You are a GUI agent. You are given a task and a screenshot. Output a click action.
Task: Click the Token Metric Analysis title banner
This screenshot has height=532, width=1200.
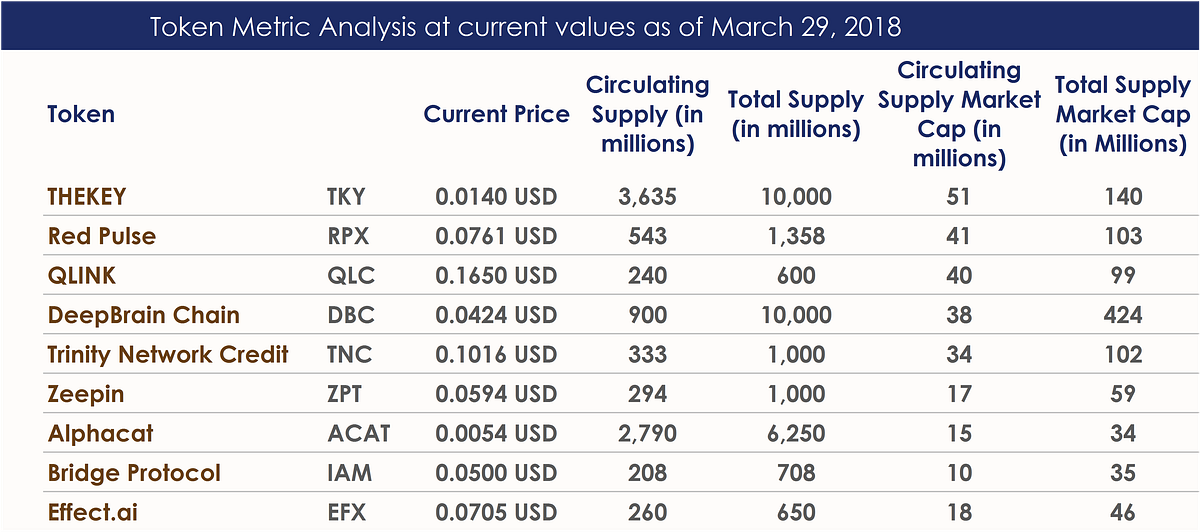[599, 26]
